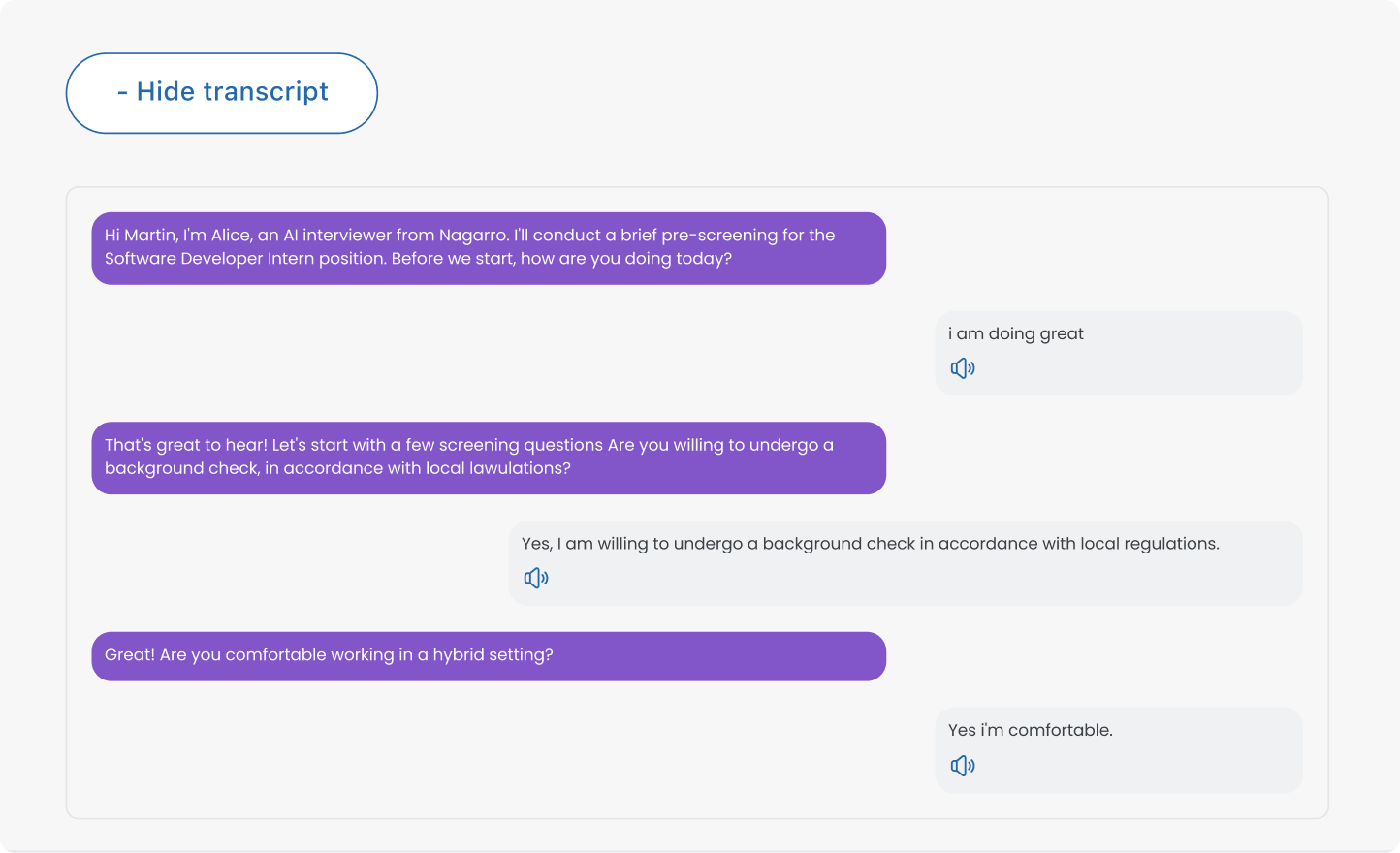Click "That's great to hear!" in second question
This screenshot has width=1400, height=853.
(x=185, y=445)
